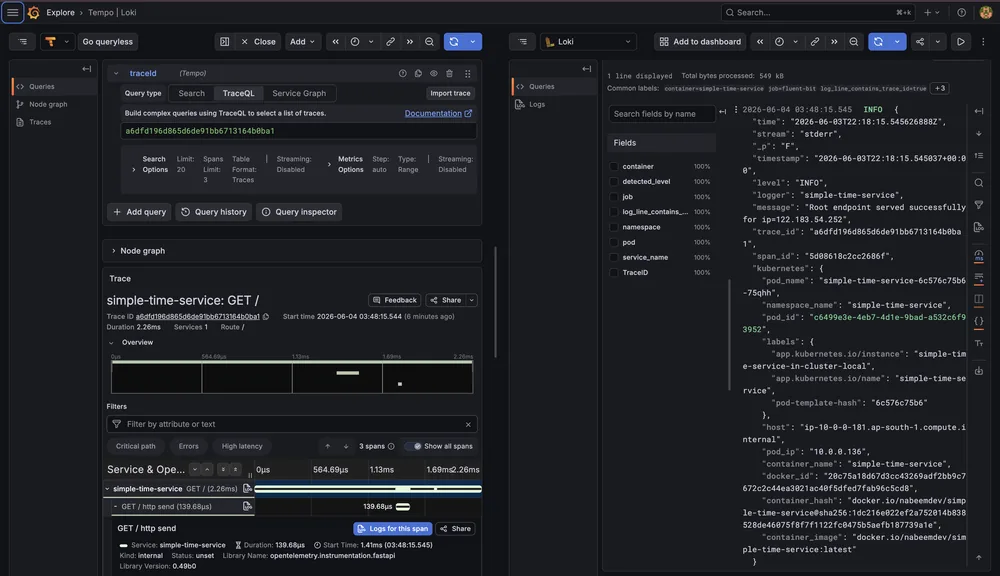Click the Search fields by name input
1000x576 pixels.
coord(661,114)
